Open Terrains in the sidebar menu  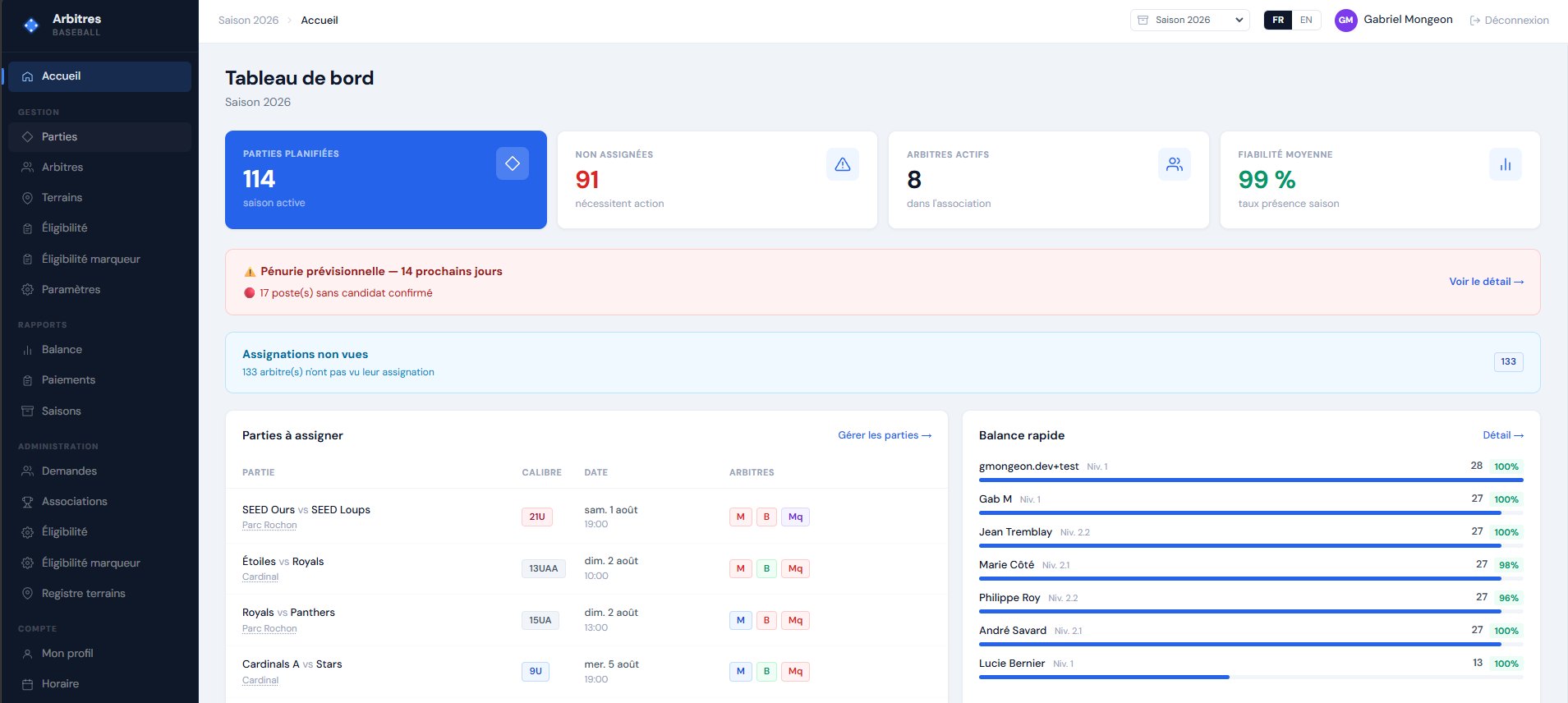(x=99, y=198)
